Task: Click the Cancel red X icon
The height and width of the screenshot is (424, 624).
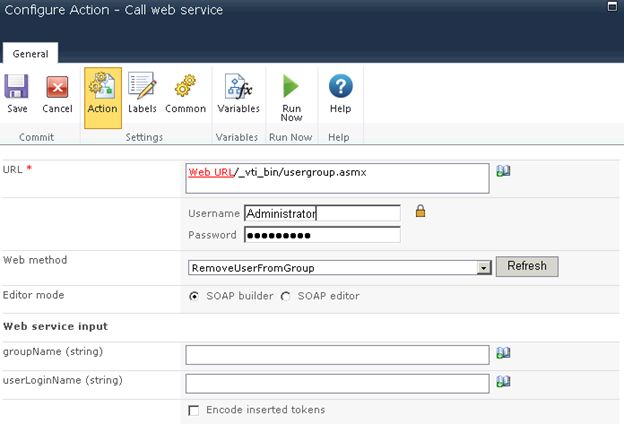Action: click(x=57, y=87)
